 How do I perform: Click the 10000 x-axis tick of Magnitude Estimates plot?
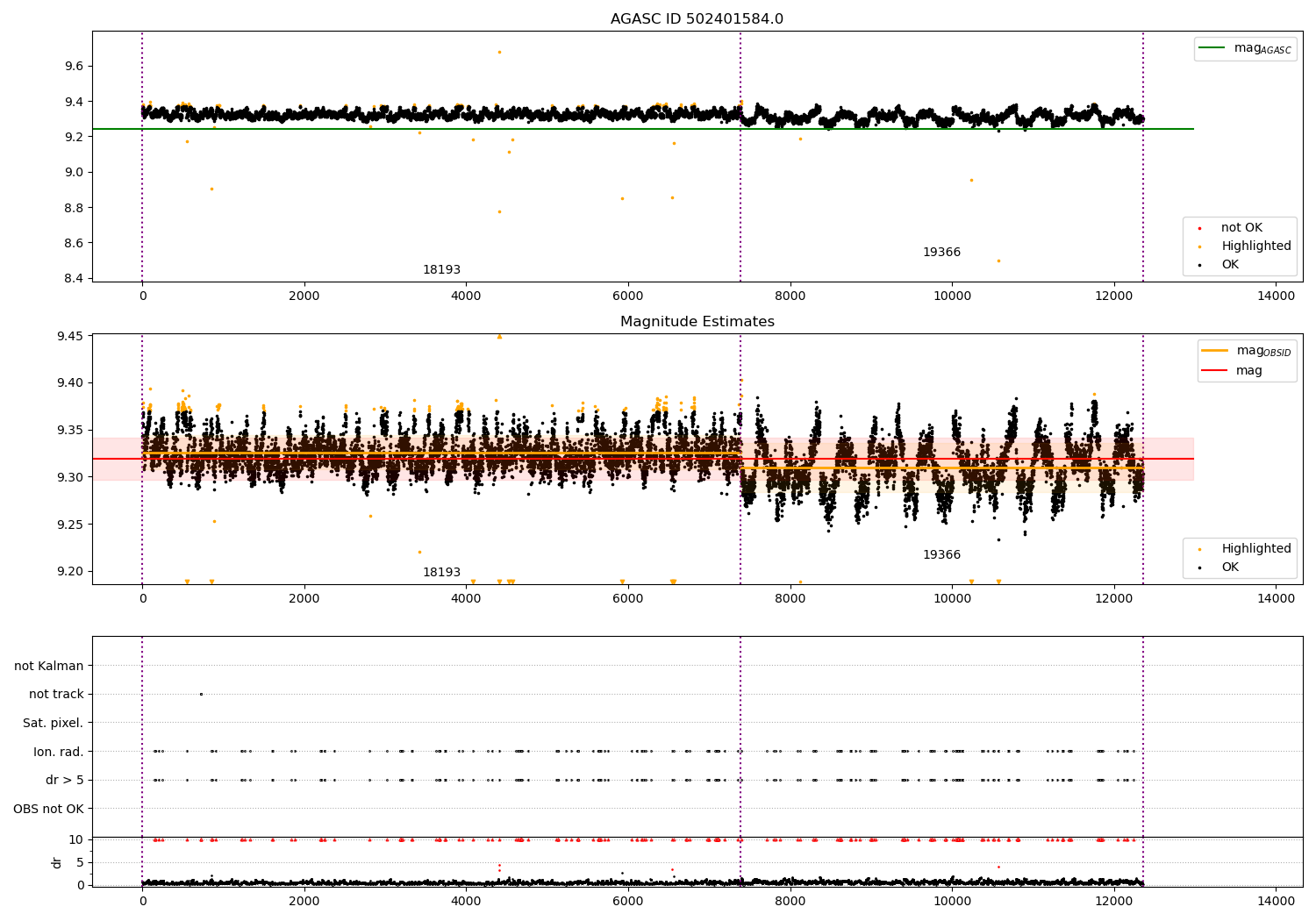952,599
